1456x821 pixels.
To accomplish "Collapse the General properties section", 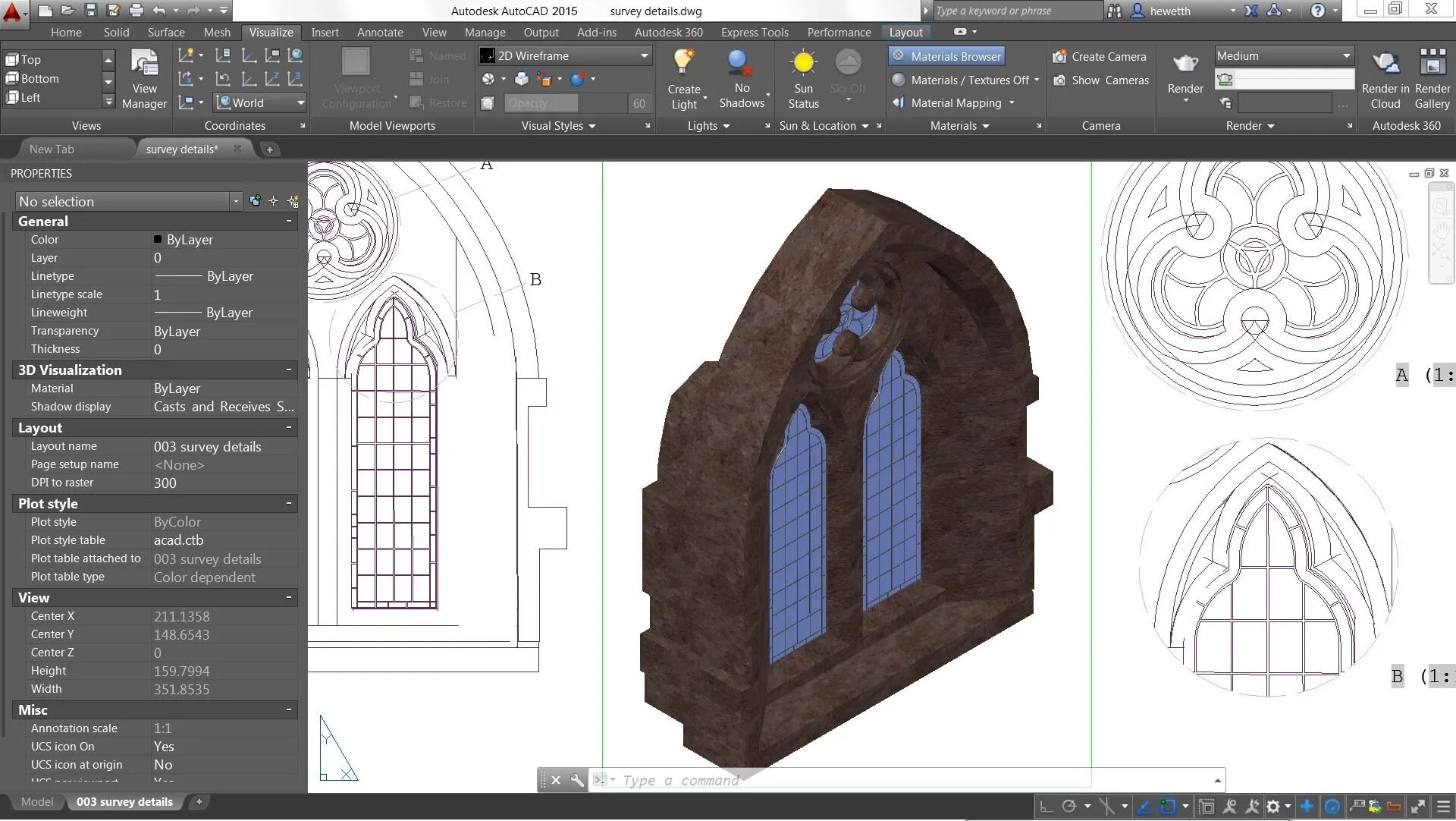I will point(288,221).
